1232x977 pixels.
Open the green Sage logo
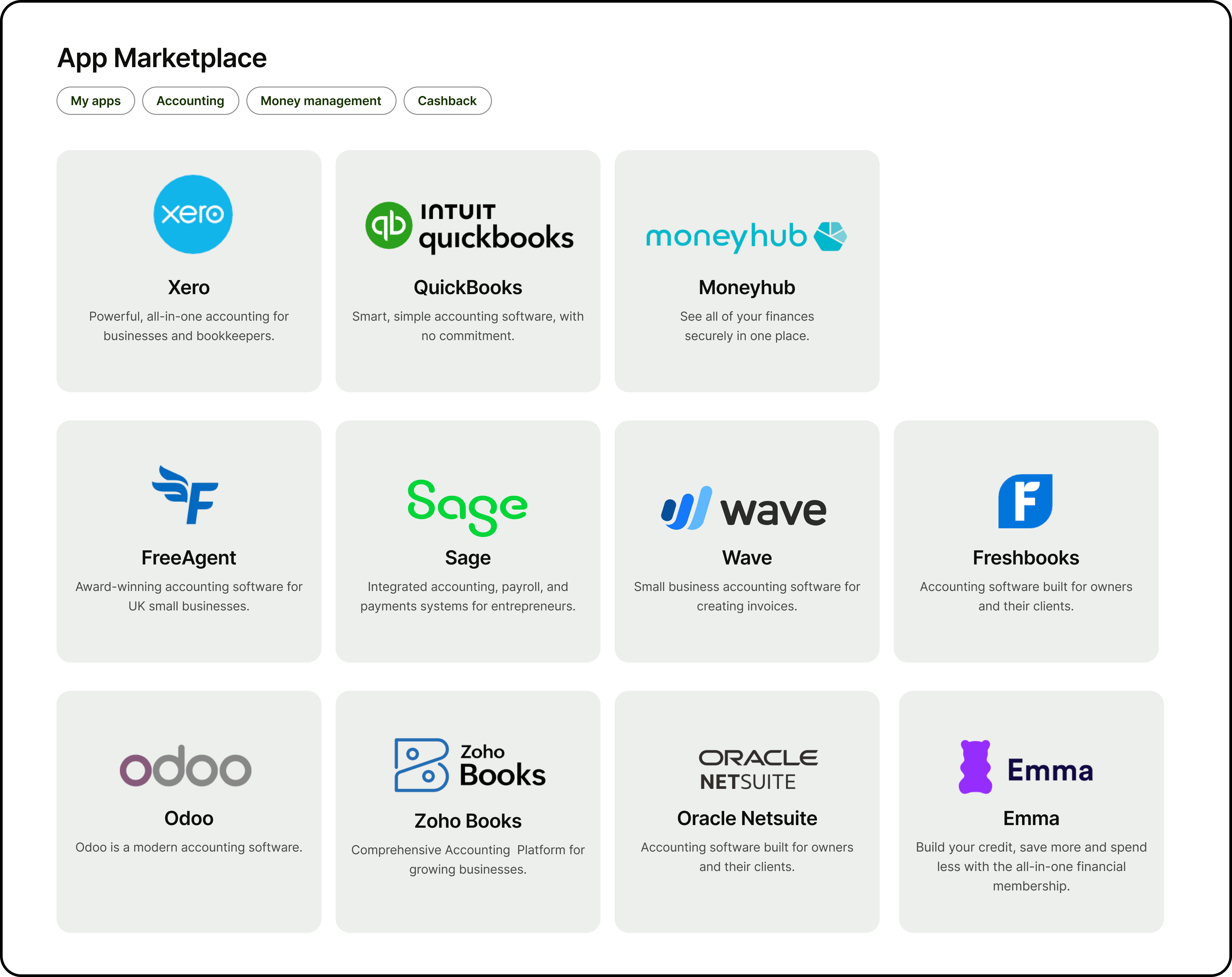pos(467,507)
